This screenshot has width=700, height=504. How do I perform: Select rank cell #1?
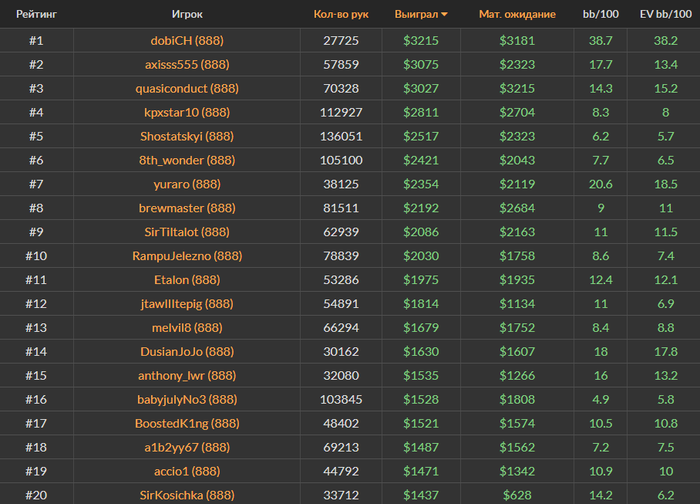pos(37,41)
